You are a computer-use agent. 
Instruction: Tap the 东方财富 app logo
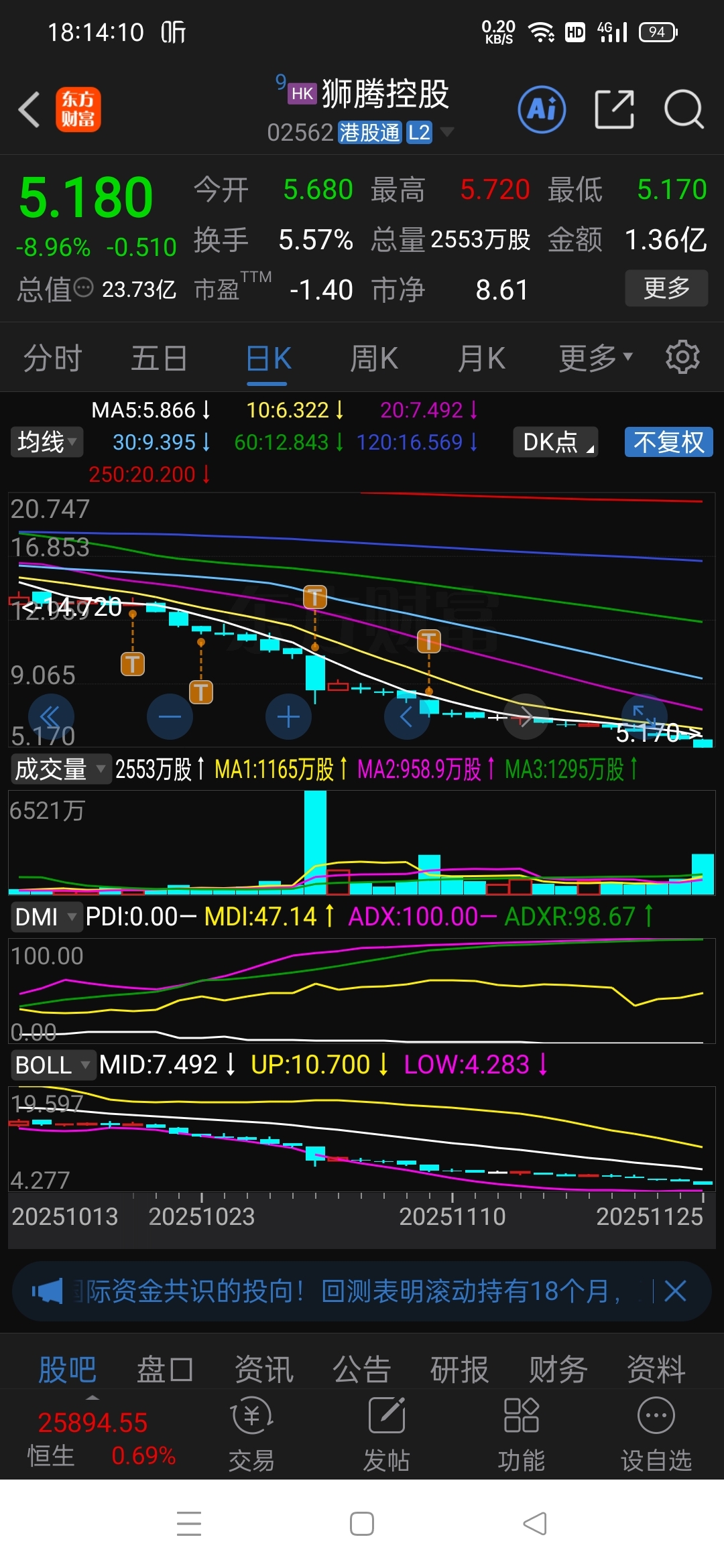coord(78,109)
